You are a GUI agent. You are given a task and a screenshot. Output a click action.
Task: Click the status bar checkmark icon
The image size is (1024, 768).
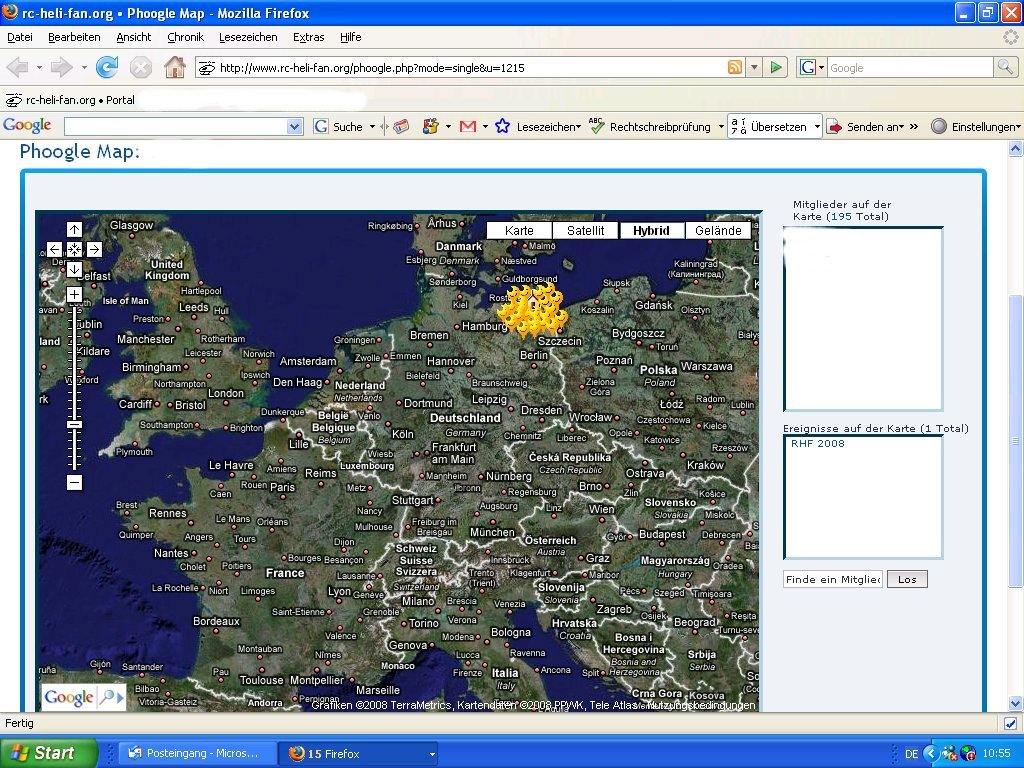coord(1010,724)
